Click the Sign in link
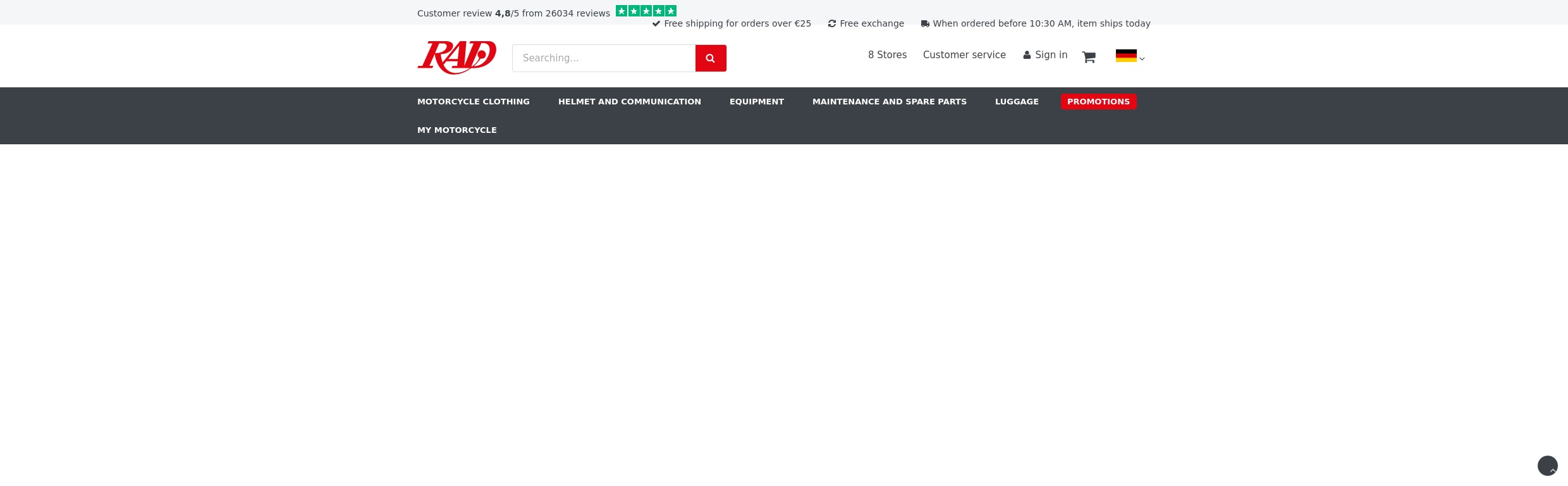This screenshot has width=1568, height=486. coord(1051,55)
